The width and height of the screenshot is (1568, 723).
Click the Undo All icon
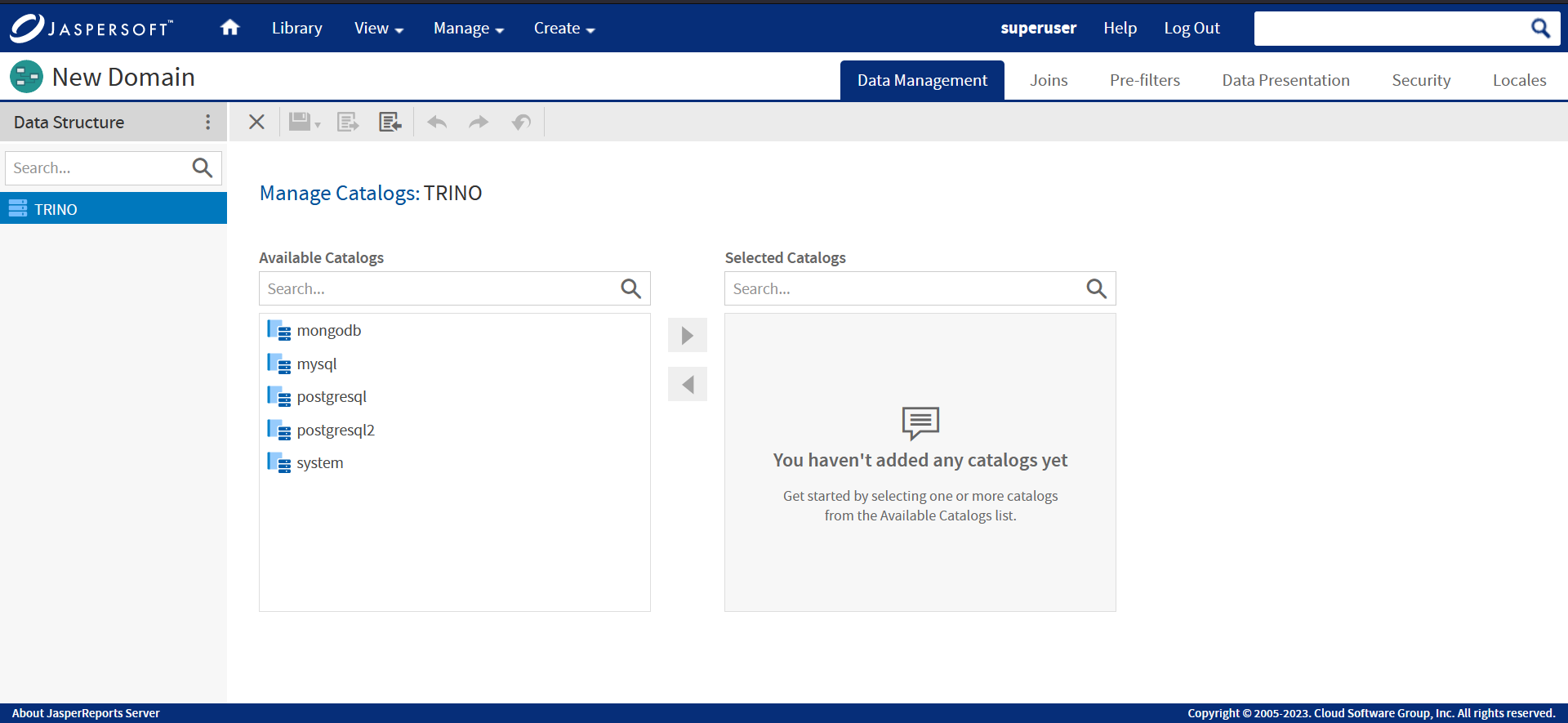tap(521, 122)
